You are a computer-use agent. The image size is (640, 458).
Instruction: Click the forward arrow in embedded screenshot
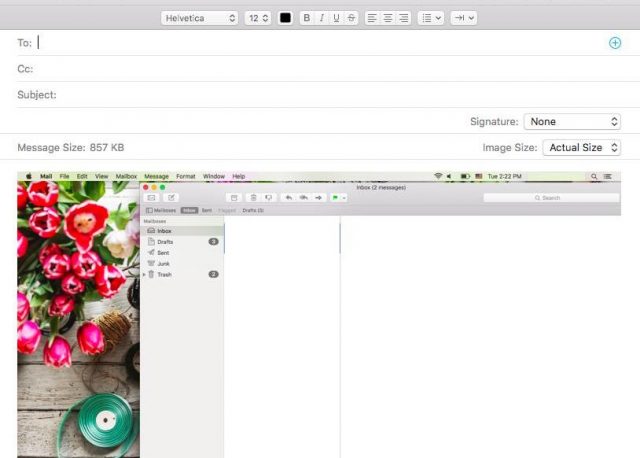318,198
